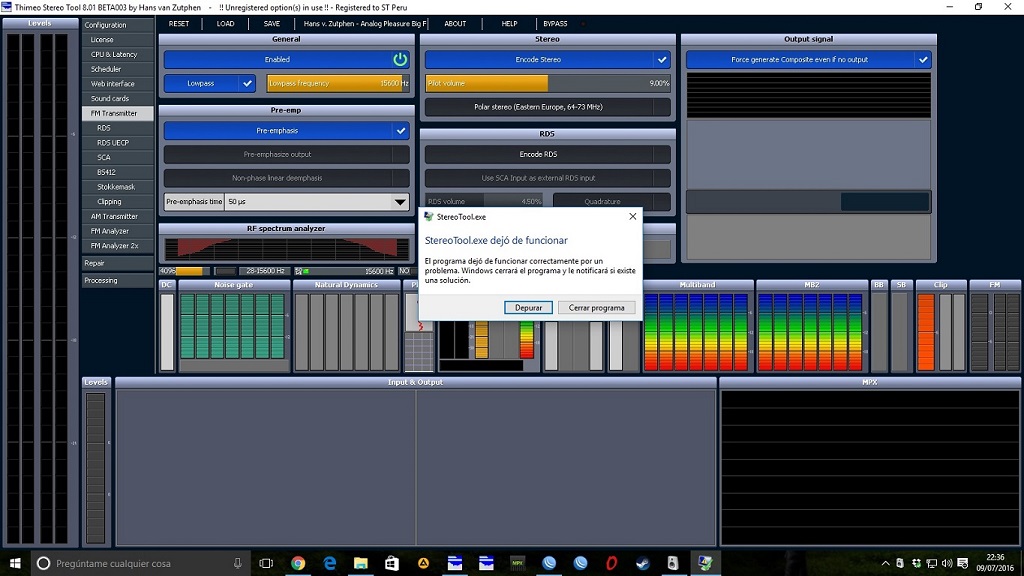This screenshot has width=1024, height=576.
Task: Open File Explorer in the taskbar
Action: click(x=360, y=563)
